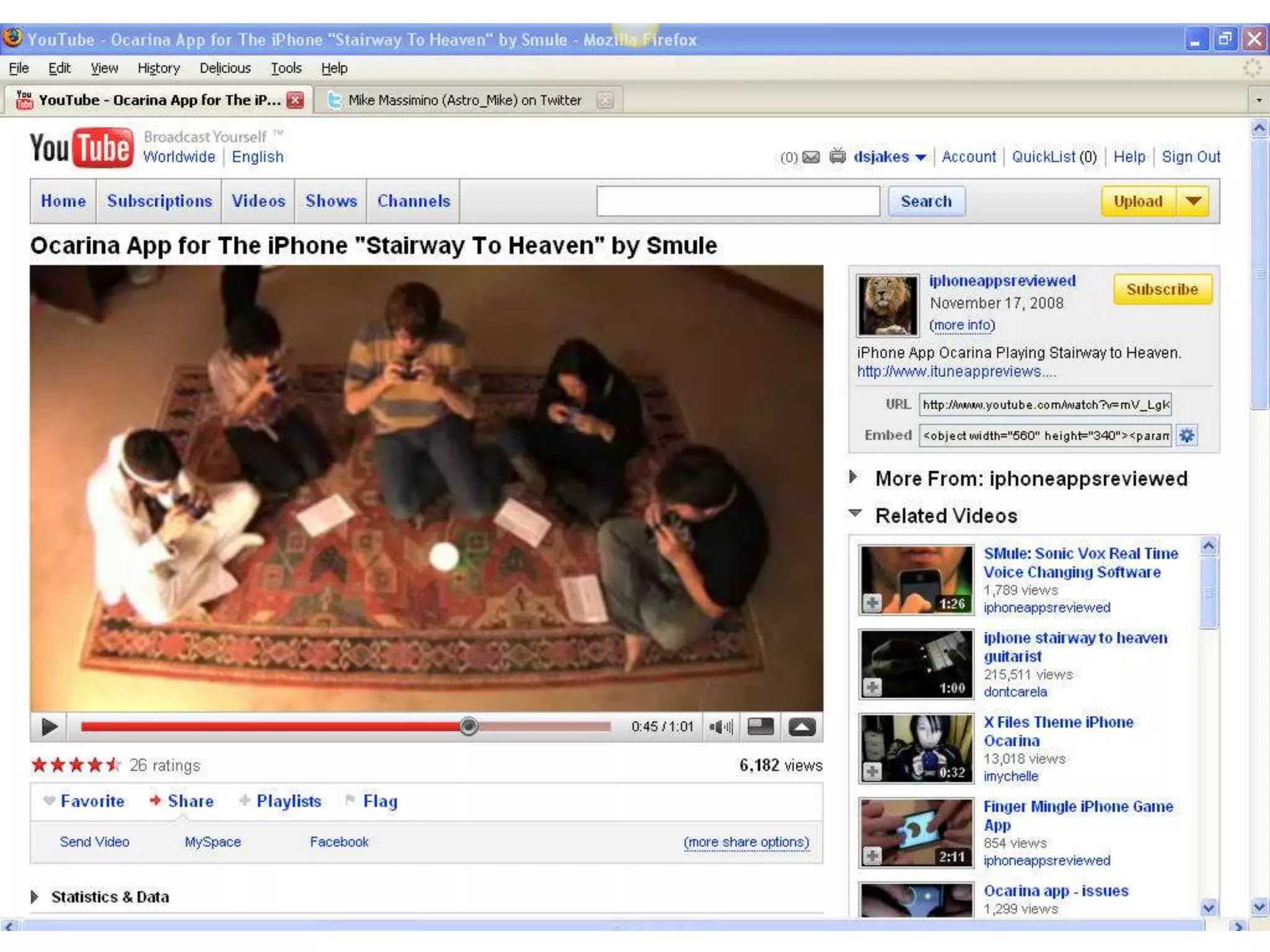
Task: Click the video progress seek bar
Action: coord(345,726)
